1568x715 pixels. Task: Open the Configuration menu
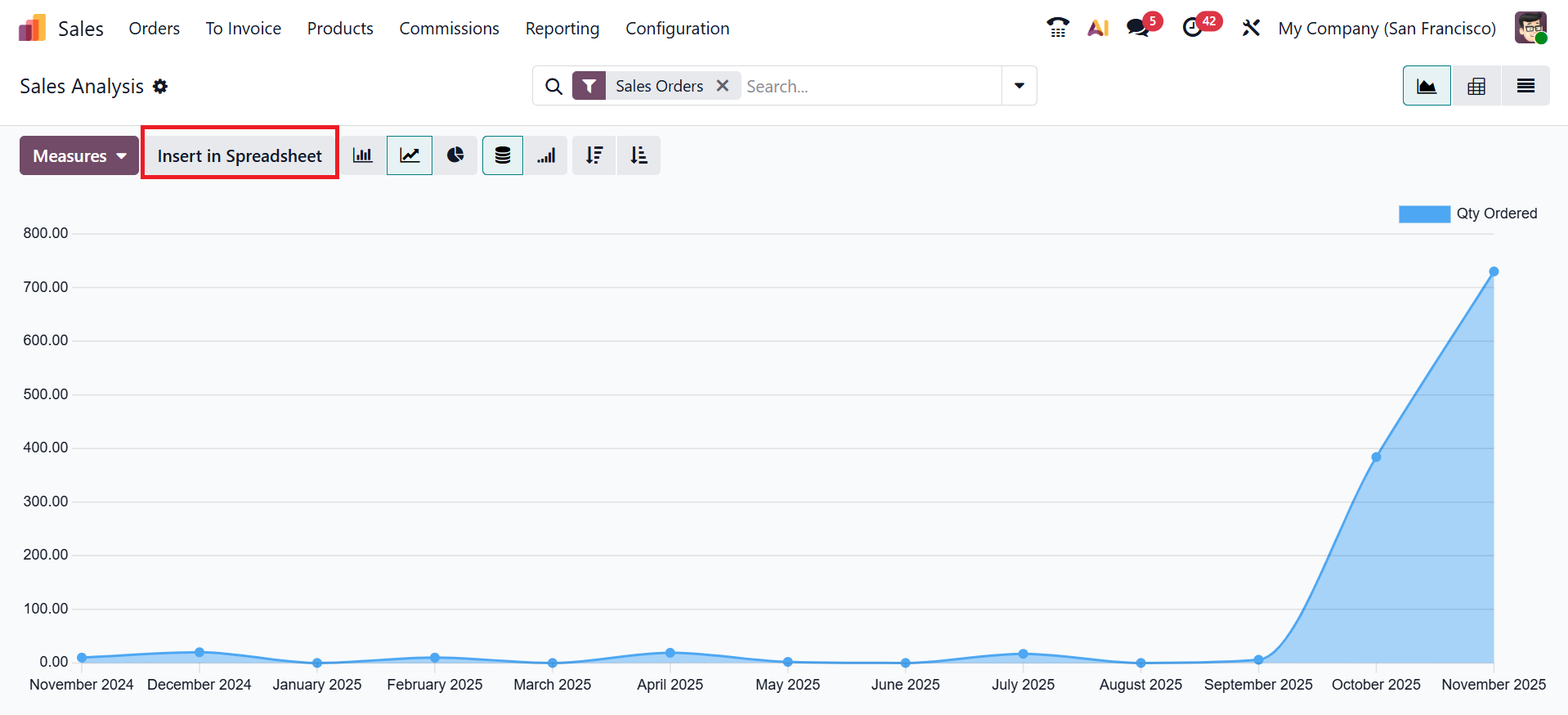pos(677,29)
